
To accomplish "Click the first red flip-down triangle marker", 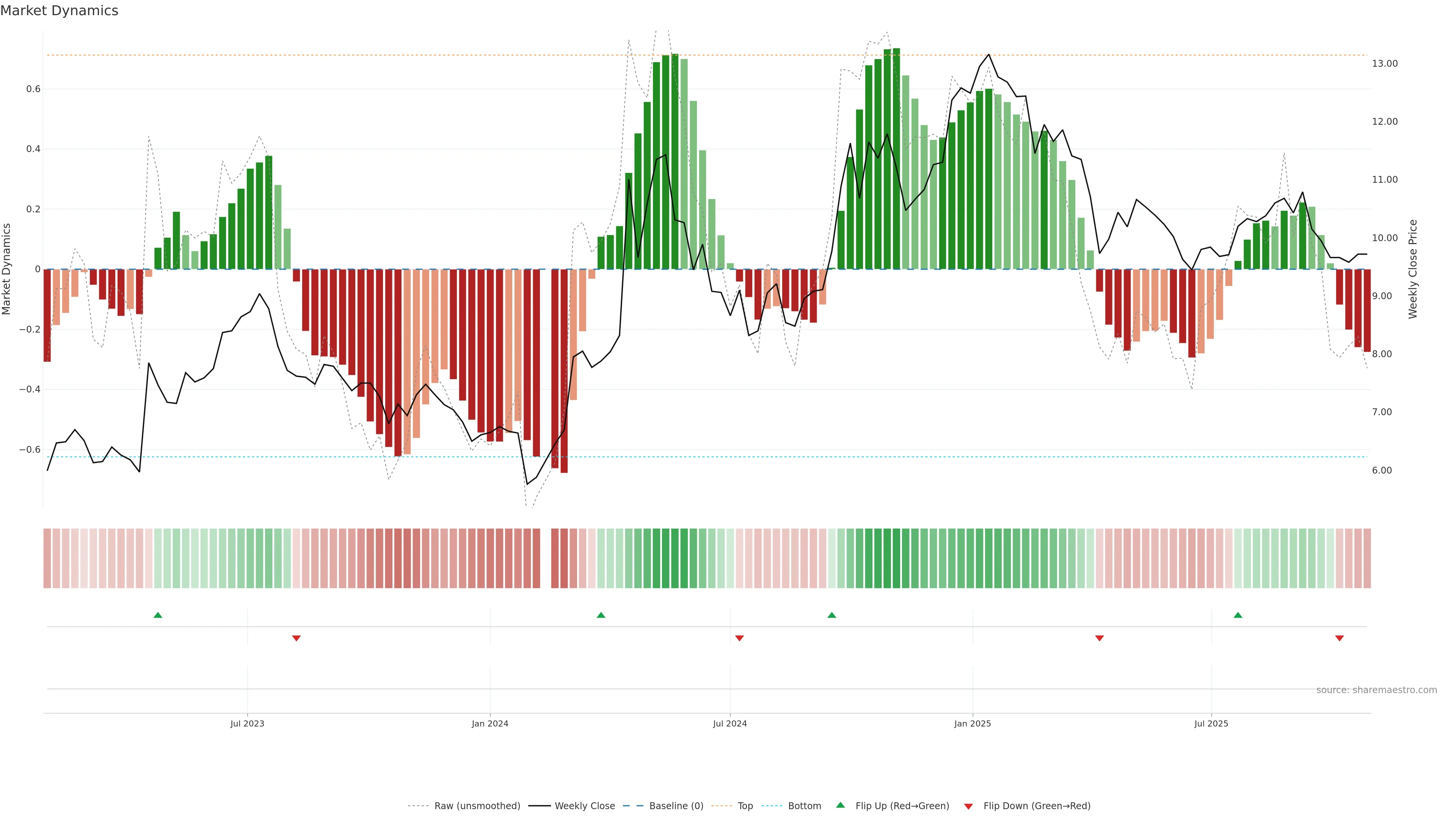I will pos(296,638).
